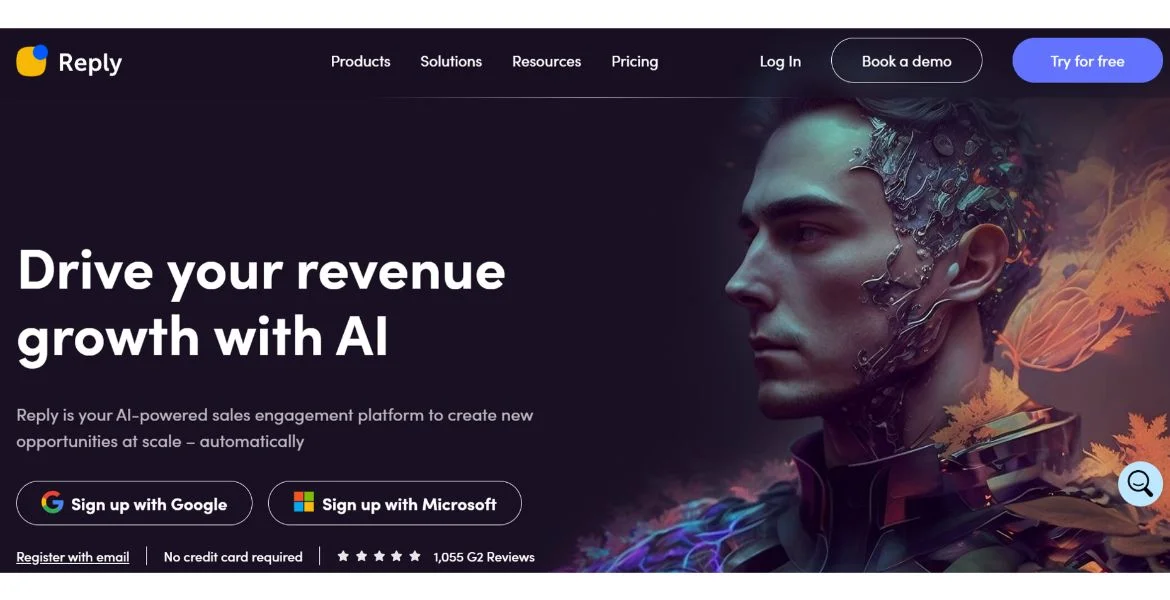Click the Google logo icon
Image resolution: width=1170 pixels, height=600 pixels.
click(52, 502)
